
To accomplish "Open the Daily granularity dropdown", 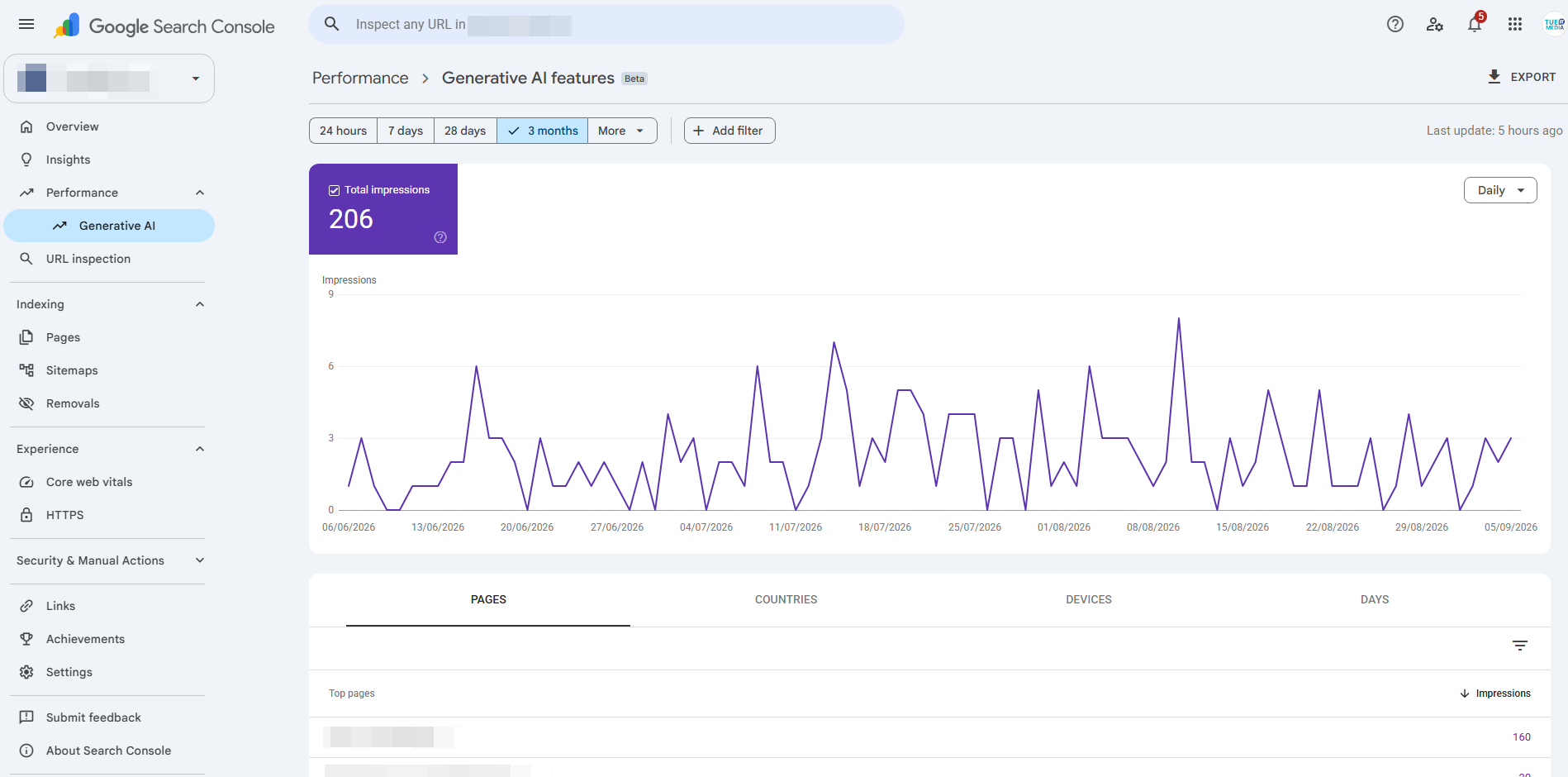I will tap(1500, 190).
